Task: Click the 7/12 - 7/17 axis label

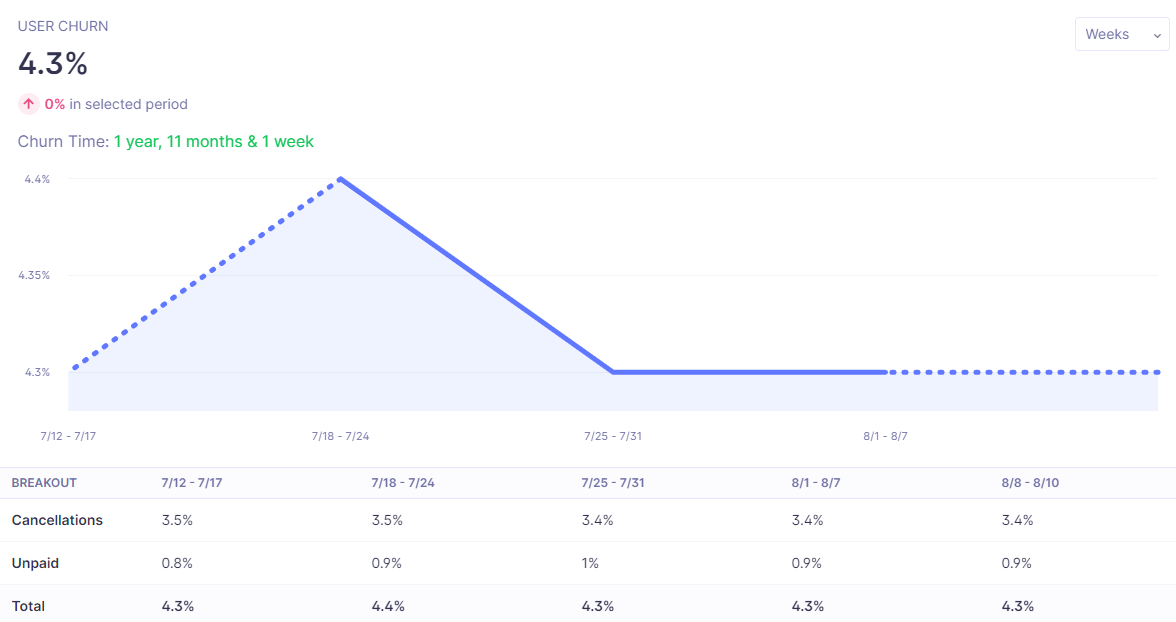Action: tap(68, 436)
